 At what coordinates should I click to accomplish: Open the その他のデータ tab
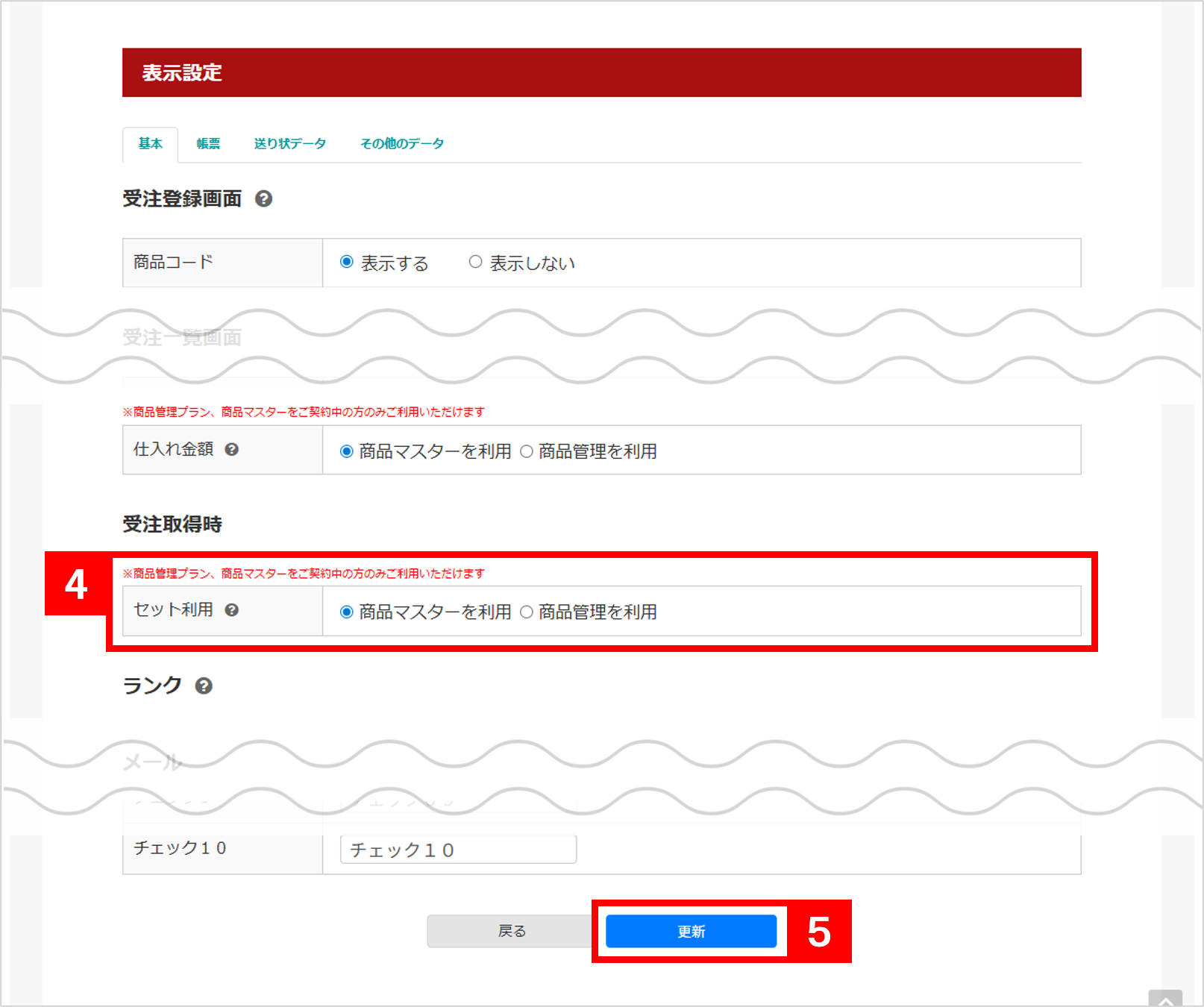402,144
